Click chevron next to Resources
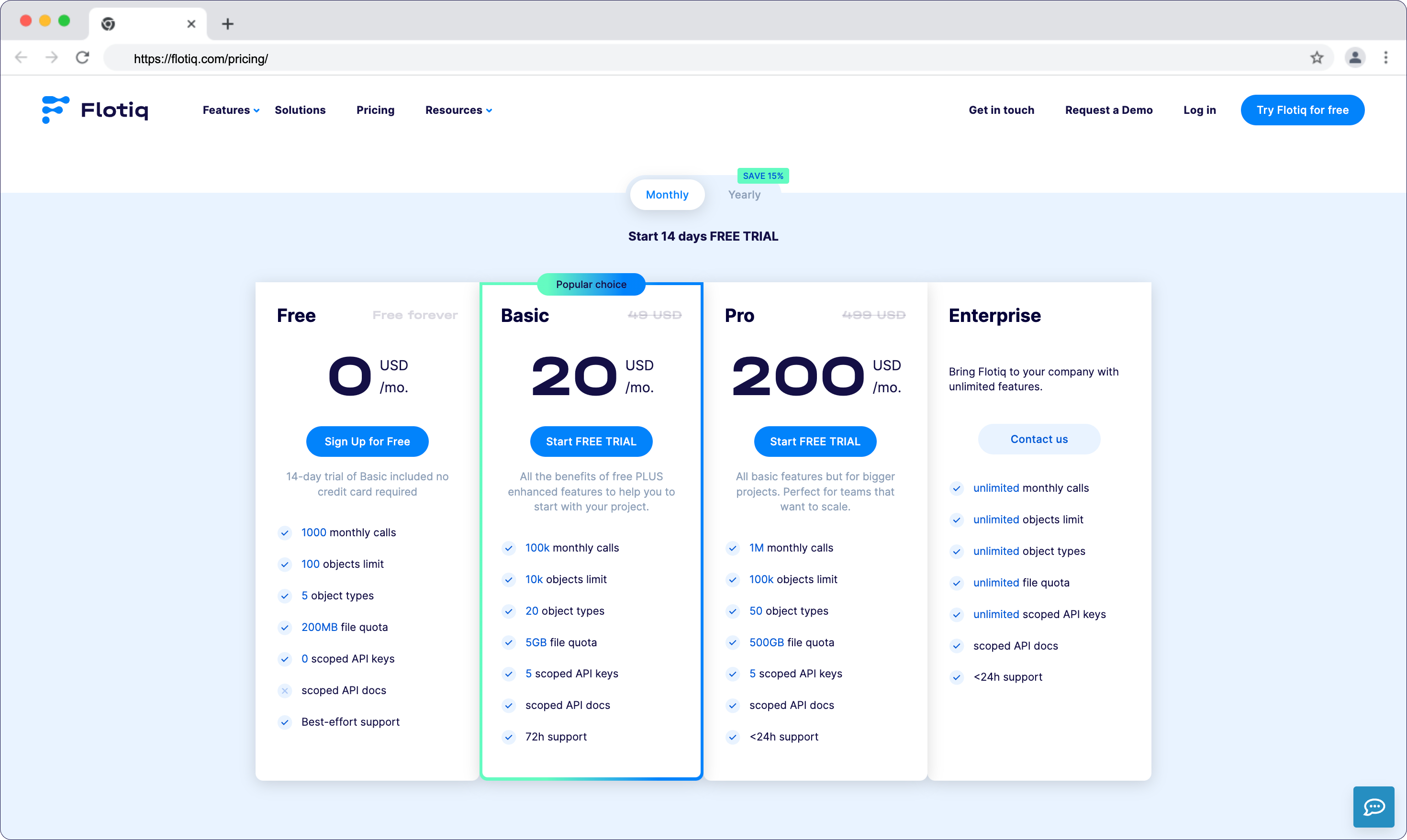Image resolution: width=1407 pixels, height=840 pixels. [x=489, y=111]
